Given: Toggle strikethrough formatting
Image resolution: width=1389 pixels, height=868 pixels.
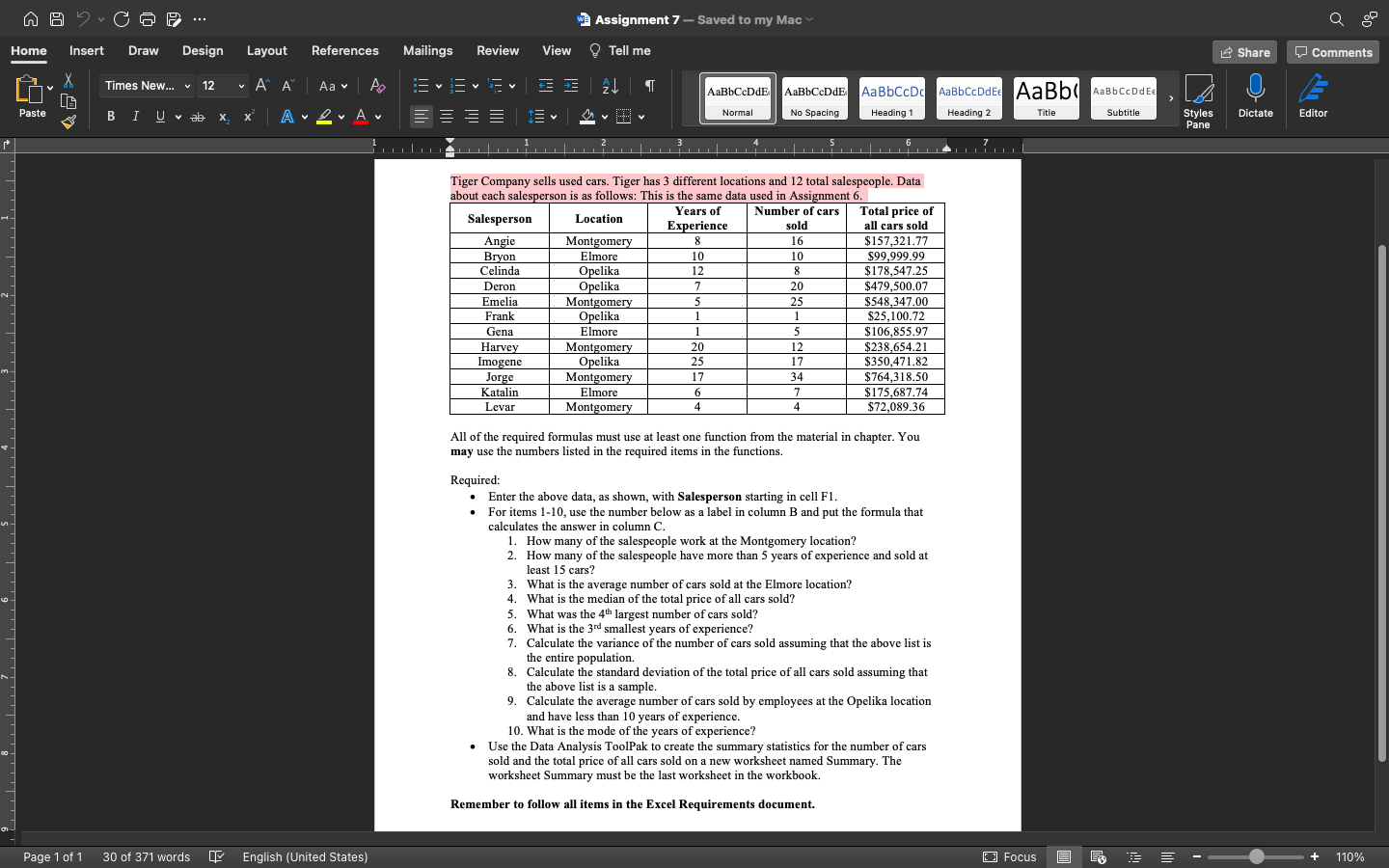Looking at the screenshot, I should 198,117.
